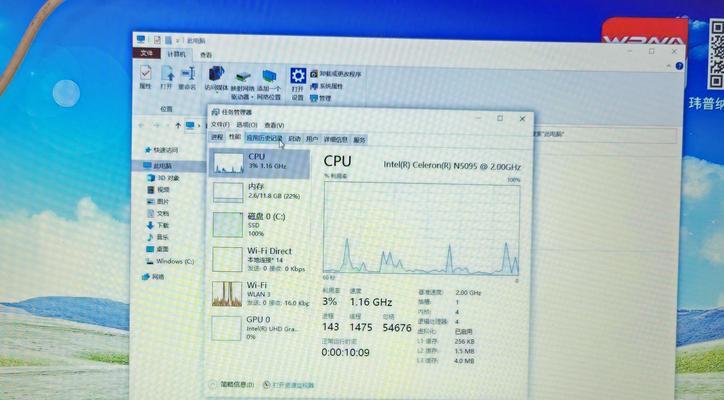Click the handles value 54676
The width and height of the screenshot is (724, 400).
click(397, 327)
